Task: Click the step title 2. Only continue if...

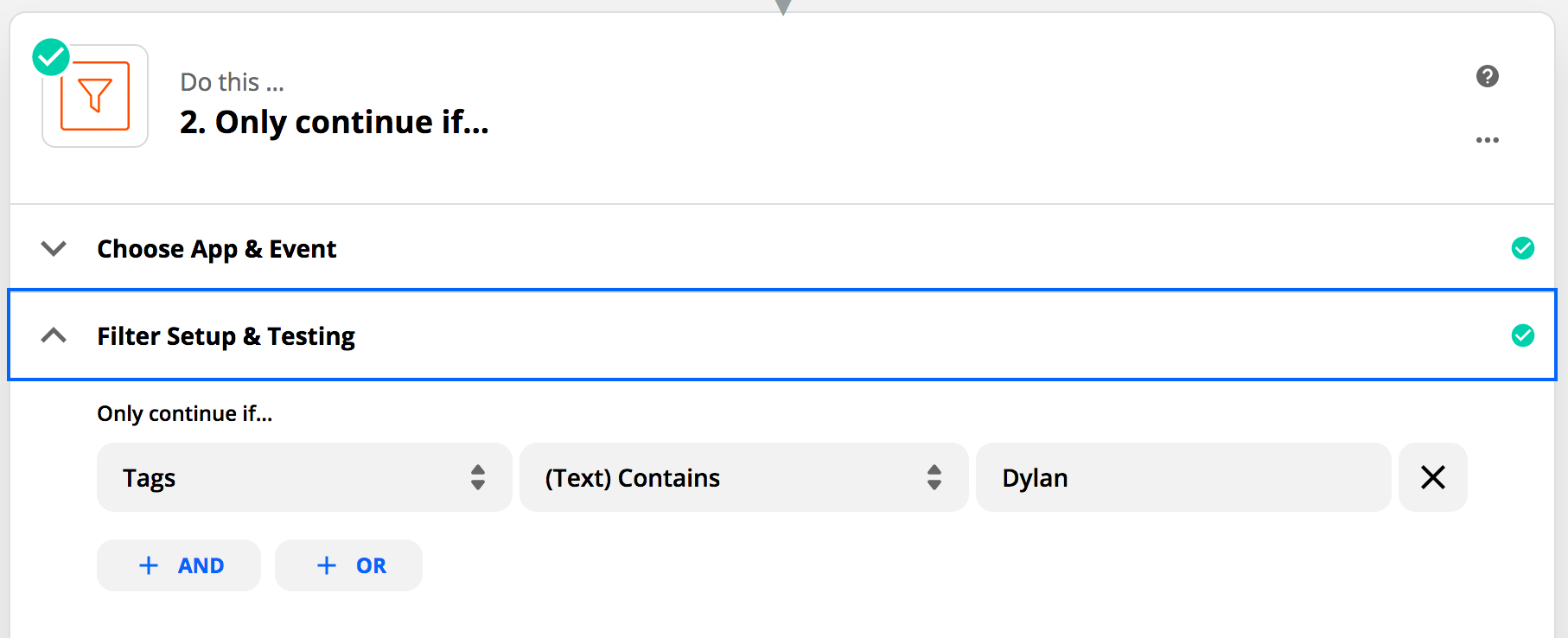Action: [x=335, y=122]
